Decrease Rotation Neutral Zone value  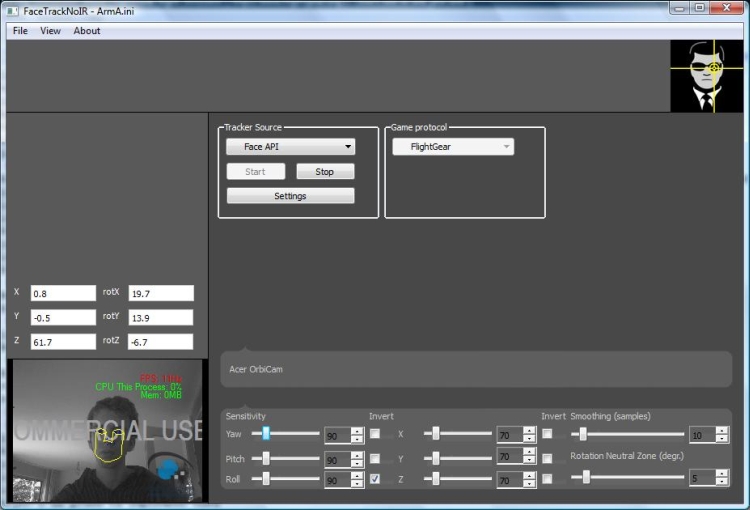tap(722, 482)
